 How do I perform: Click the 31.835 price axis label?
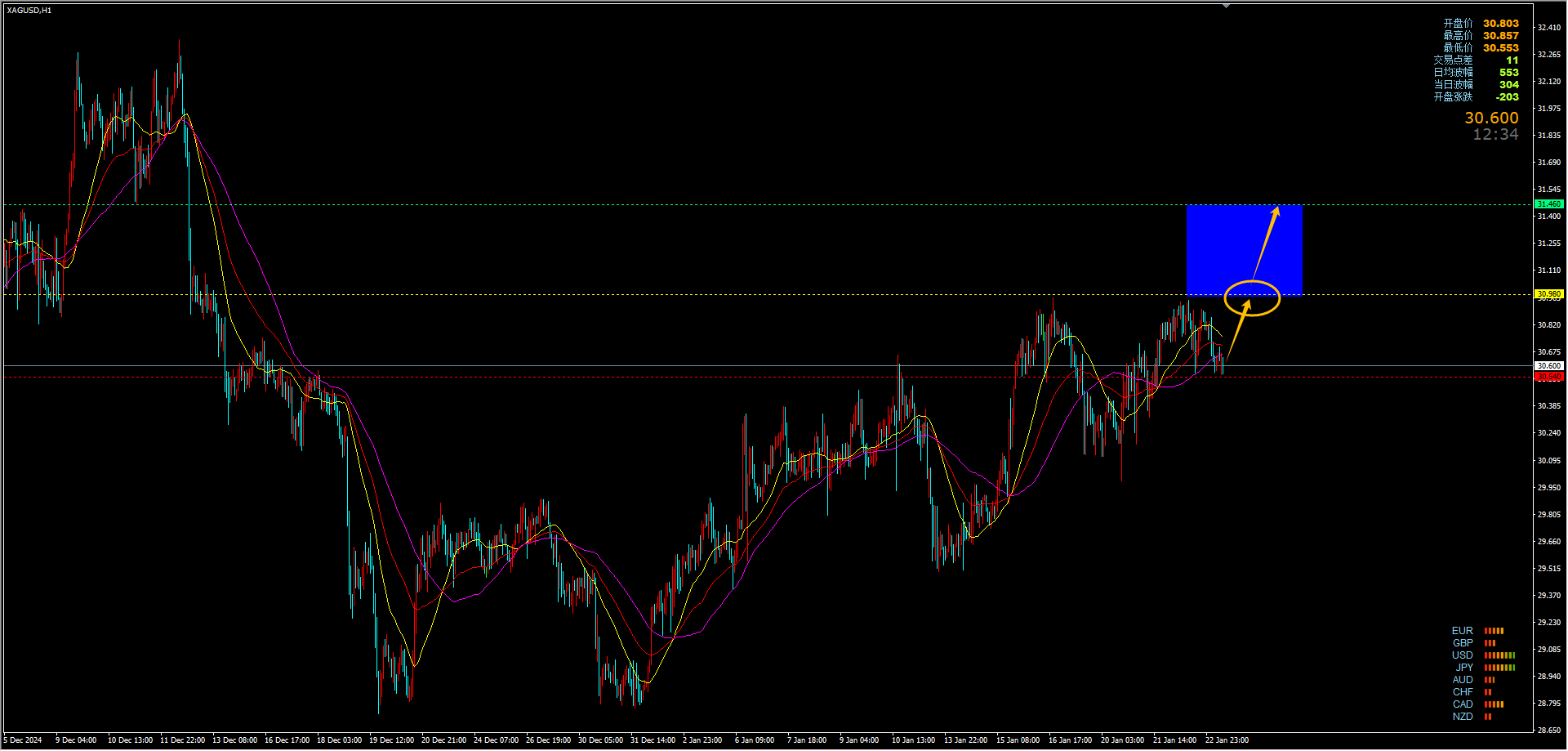(1549, 136)
